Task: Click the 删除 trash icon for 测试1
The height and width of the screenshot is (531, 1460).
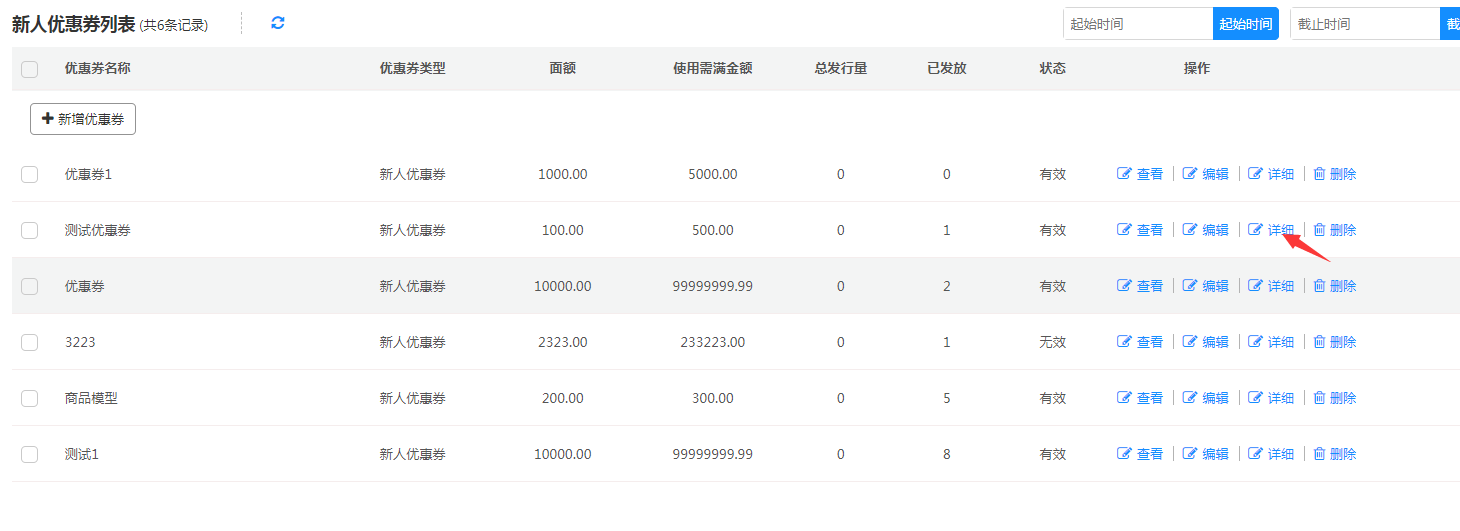Action: click(x=1319, y=454)
